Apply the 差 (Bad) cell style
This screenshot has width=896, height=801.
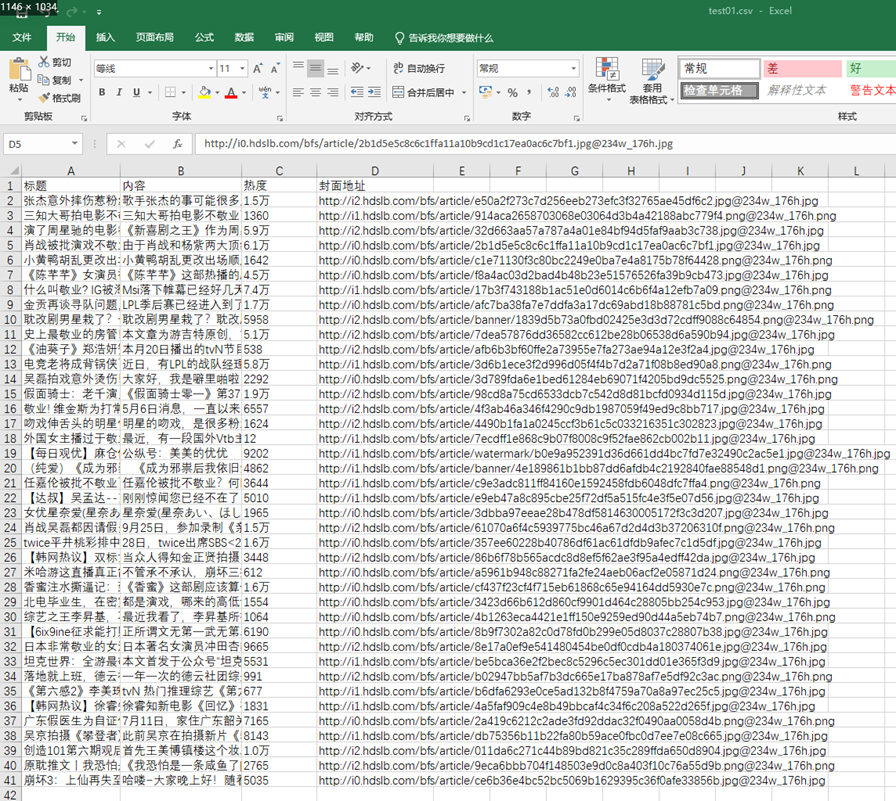pyautogui.click(x=802, y=69)
